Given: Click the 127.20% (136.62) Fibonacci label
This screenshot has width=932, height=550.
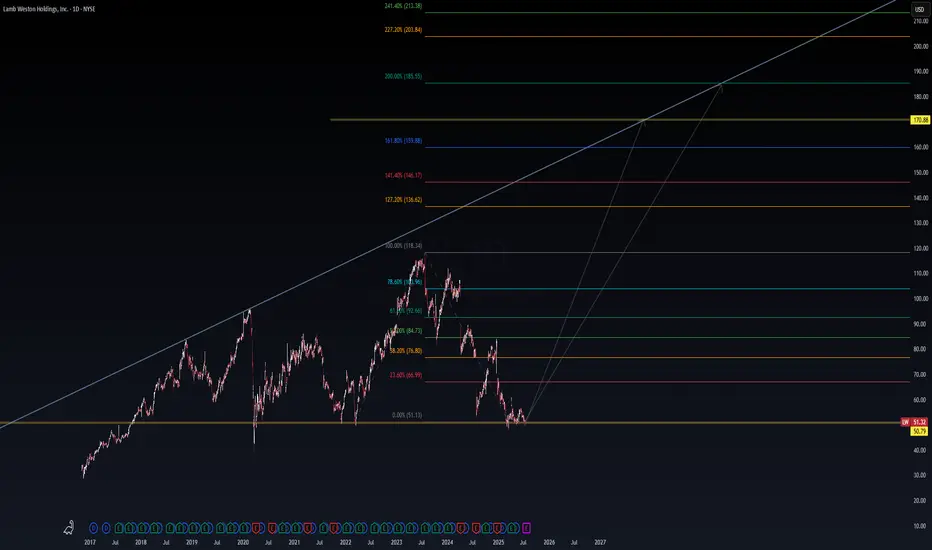Looking at the screenshot, I should point(403,200).
